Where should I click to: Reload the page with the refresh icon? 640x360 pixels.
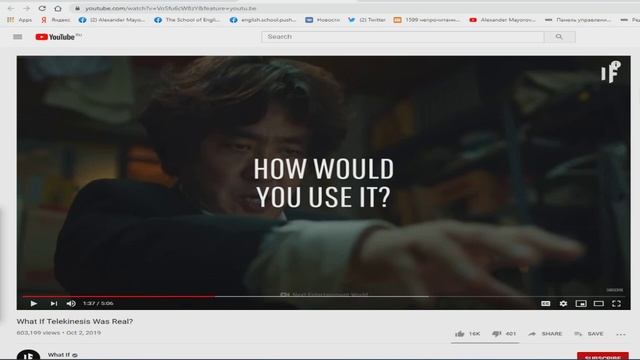click(x=42, y=8)
